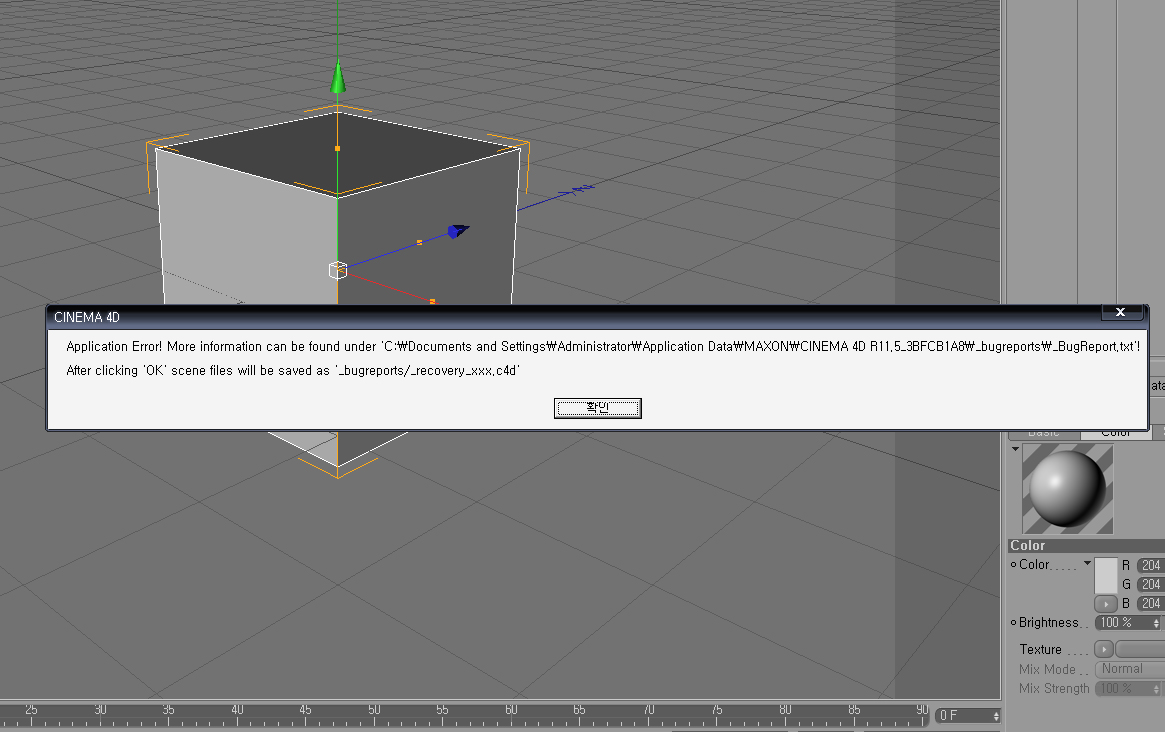Viewport: 1165px width, 732px height.
Task: Open the Texture arrow menu button
Action: 1104,650
